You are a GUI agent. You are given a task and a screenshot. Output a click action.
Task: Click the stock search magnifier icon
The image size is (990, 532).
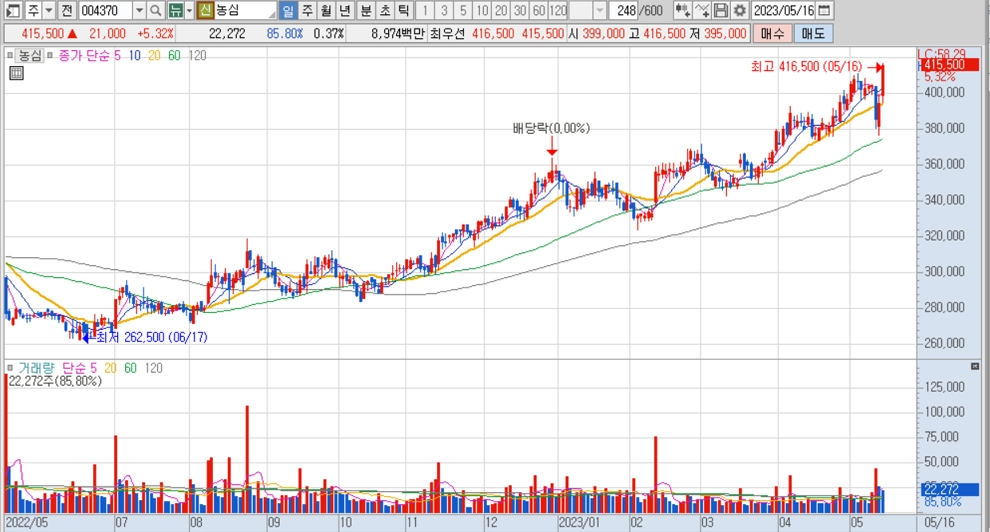(x=156, y=10)
